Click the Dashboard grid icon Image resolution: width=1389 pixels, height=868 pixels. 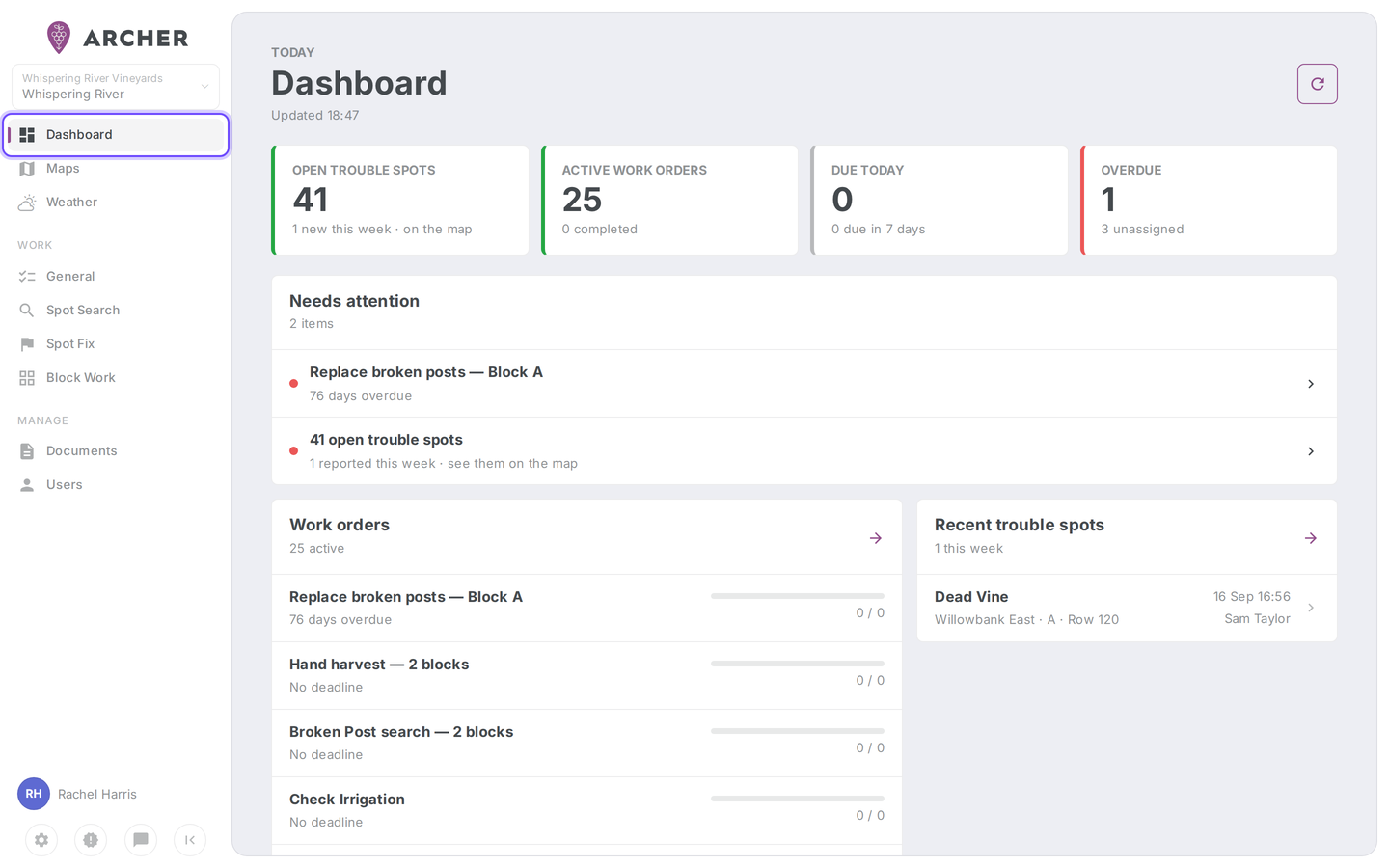tap(27, 135)
